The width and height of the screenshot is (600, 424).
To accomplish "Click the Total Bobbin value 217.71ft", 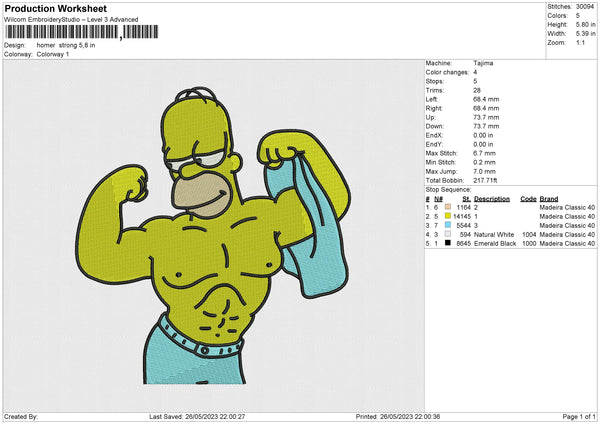I will click(x=485, y=180).
